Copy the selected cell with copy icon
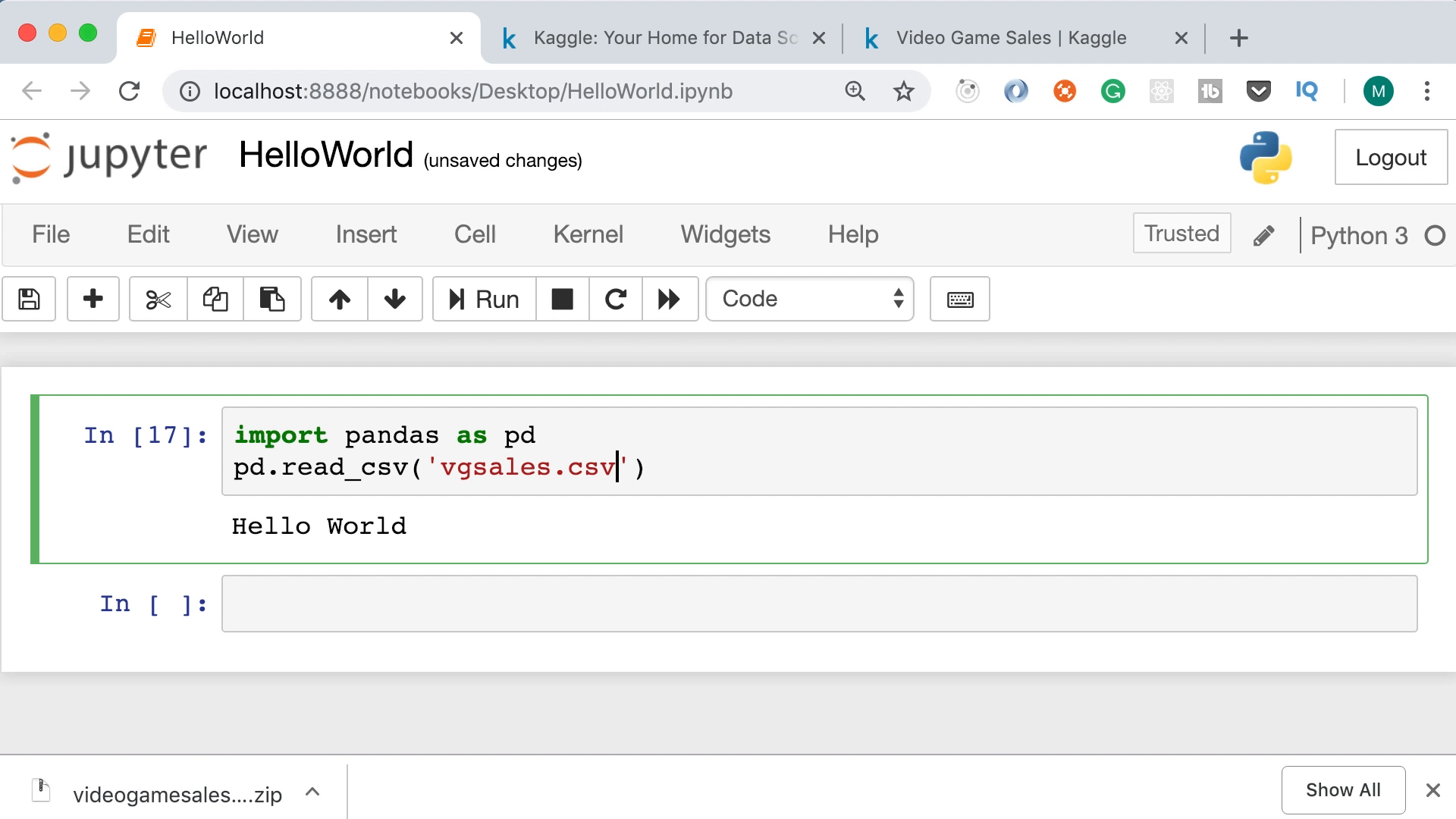Image resolution: width=1456 pixels, height=819 pixels. coord(215,299)
